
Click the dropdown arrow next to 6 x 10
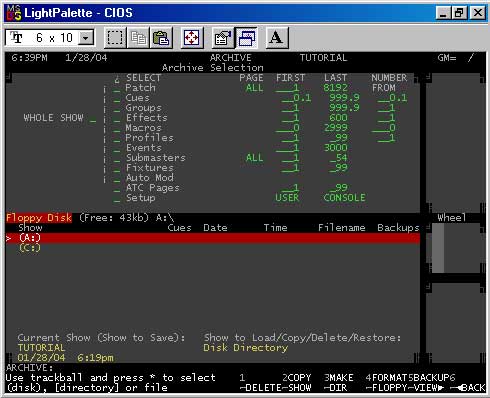click(86, 38)
